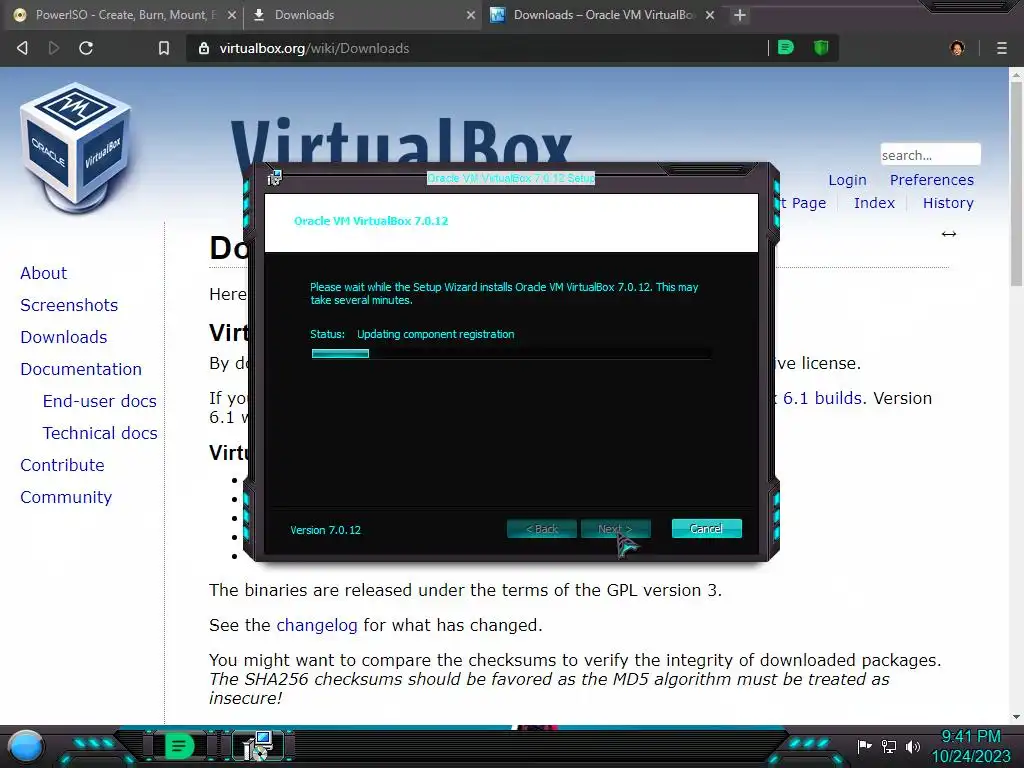1024x768 pixels.
Task: Click the Login link
Action: 848,180
